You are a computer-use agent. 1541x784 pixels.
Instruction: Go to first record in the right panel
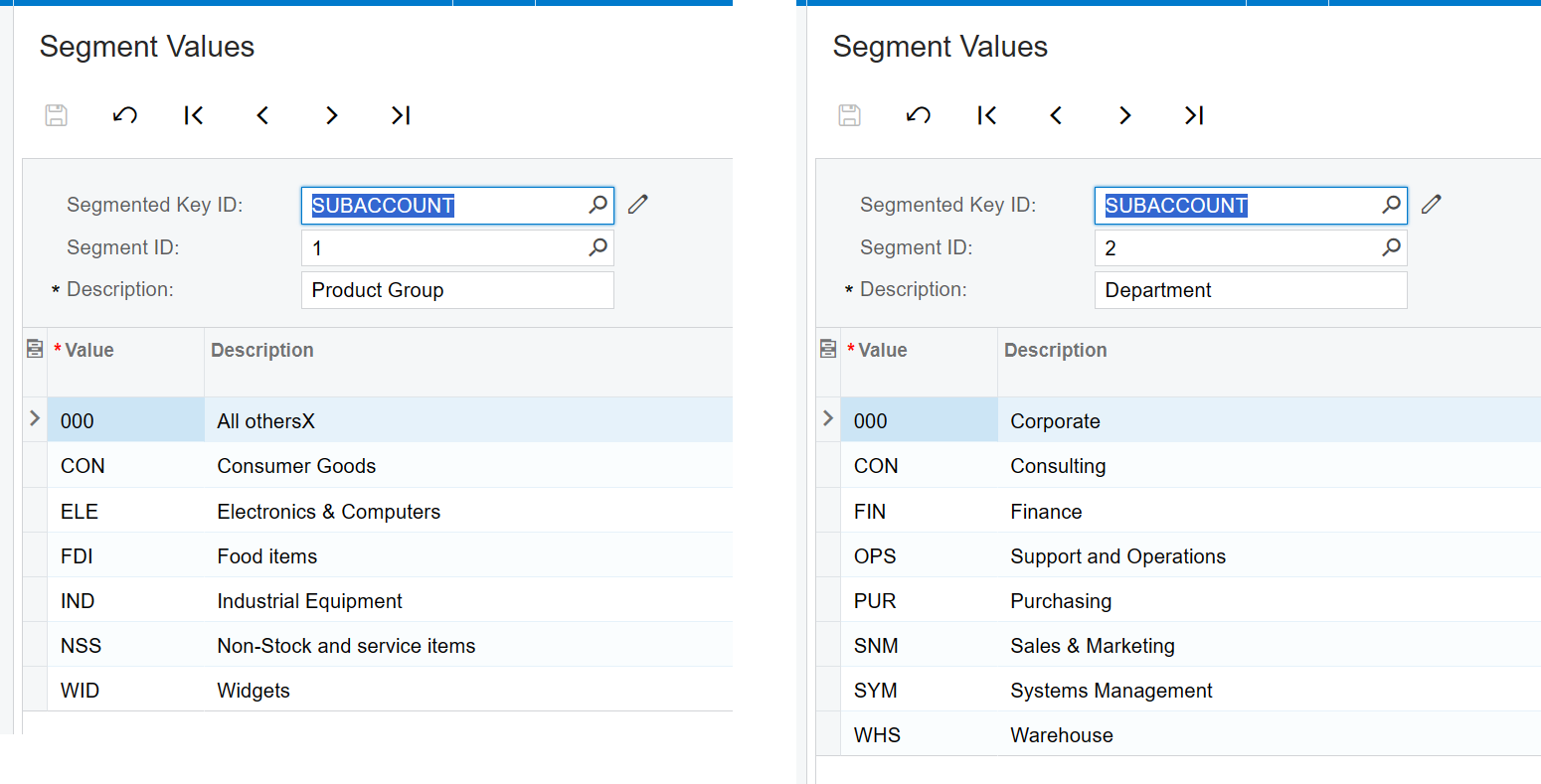[x=987, y=115]
